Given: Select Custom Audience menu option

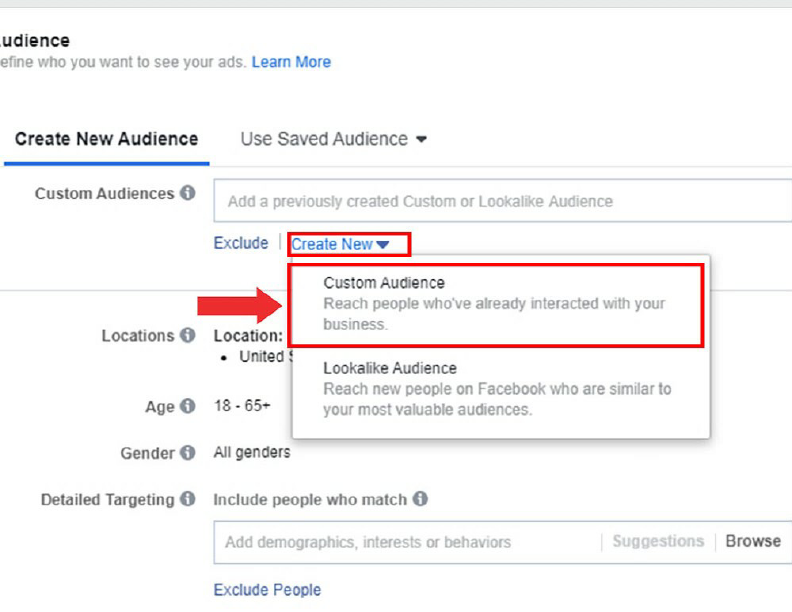Looking at the screenshot, I should [x=496, y=304].
